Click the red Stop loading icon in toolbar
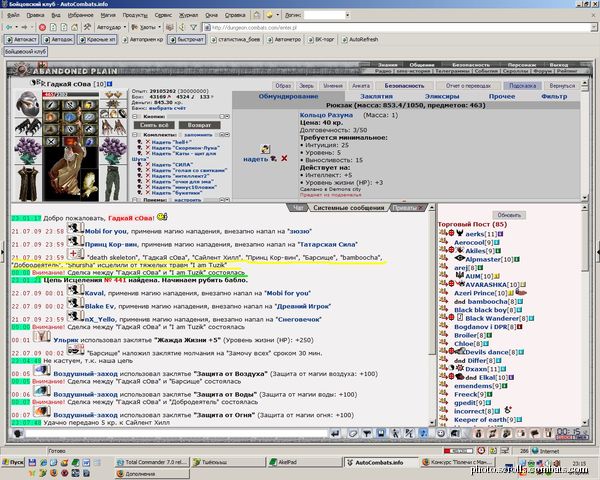The height and width of the screenshot is (480, 600). (x=42, y=27)
